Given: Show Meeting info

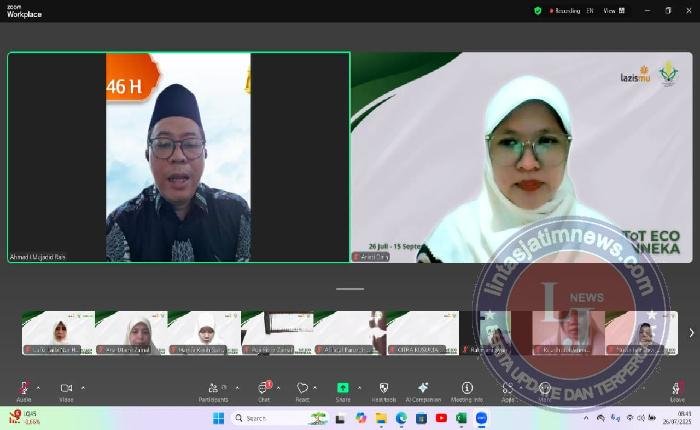Looking at the screenshot, I should point(466,389).
